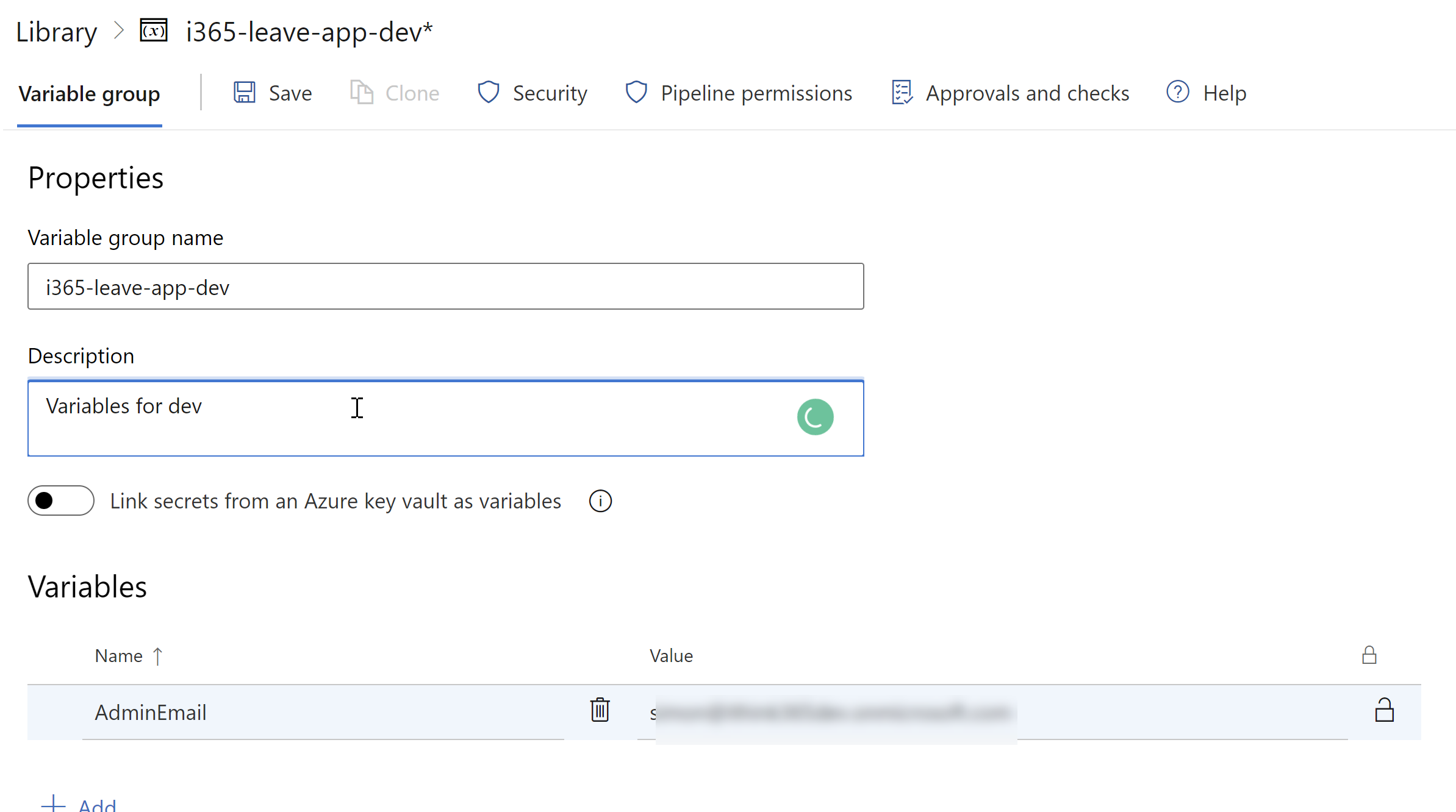
Task: Click the green Grammarly circle in Description
Action: (815, 417)
